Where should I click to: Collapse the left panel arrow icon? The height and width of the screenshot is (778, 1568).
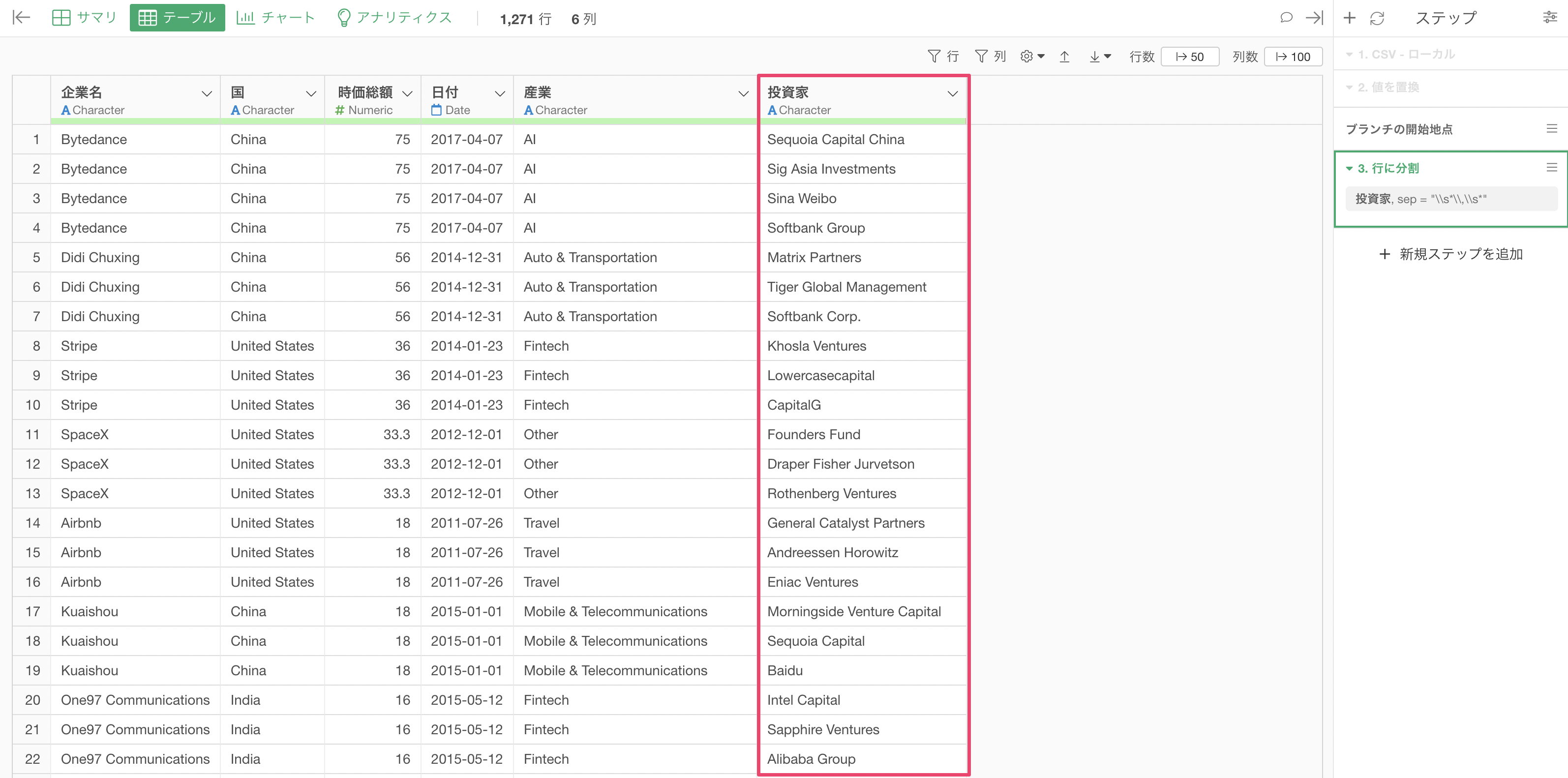tap(21, 18)
